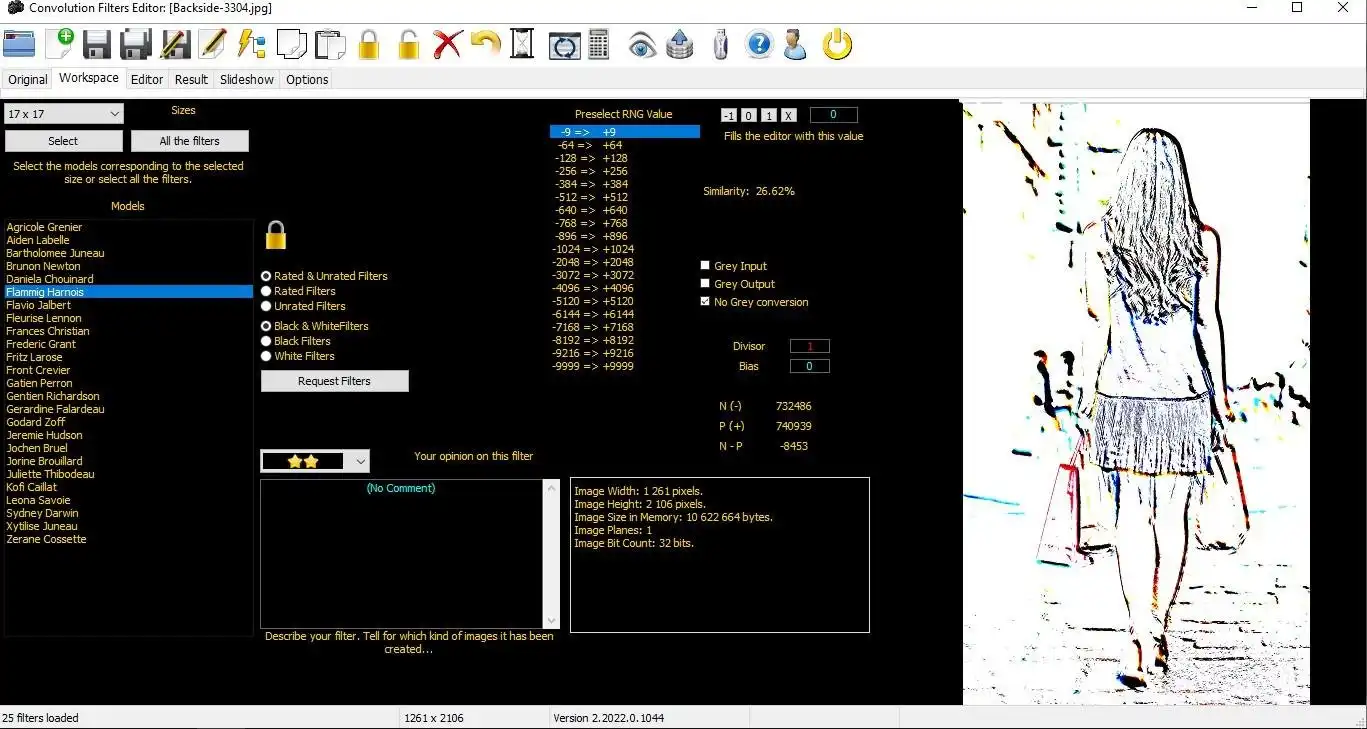Click the copy pages toolbar icon
Viewport: 1367px width, 729px height.
[291, 45]
